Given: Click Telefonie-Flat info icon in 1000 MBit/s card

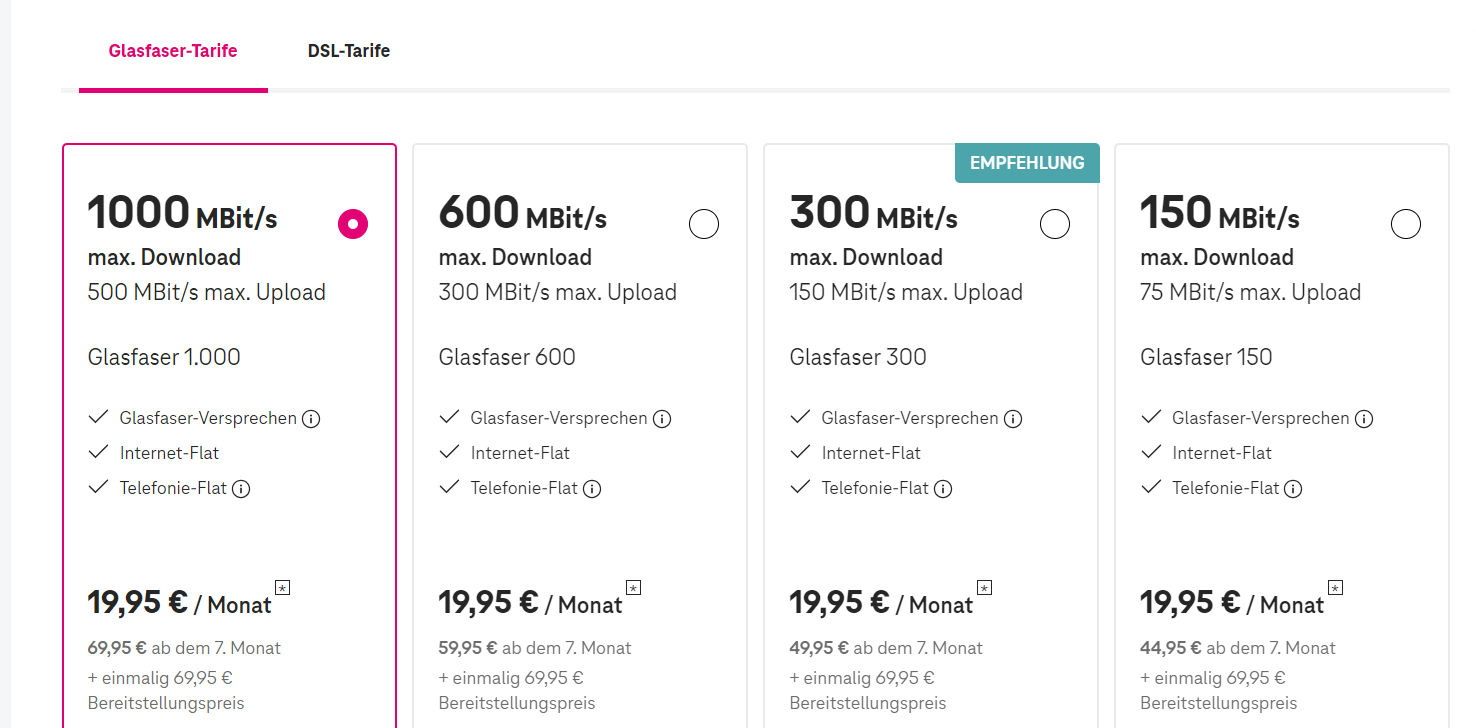Looking at the screenshot, I should point(241,489).
